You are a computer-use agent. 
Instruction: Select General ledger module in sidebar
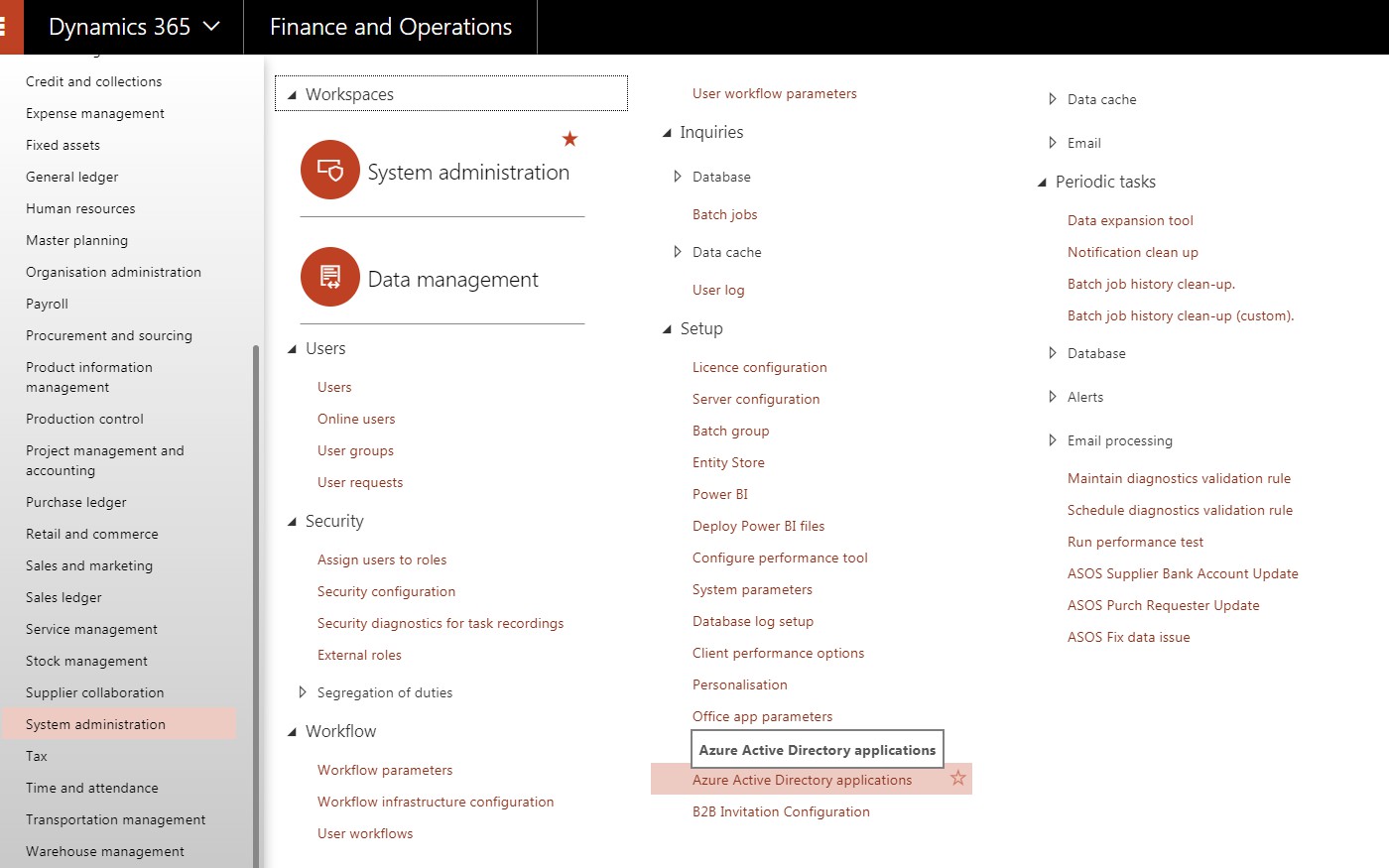click(x=71, y=177)
